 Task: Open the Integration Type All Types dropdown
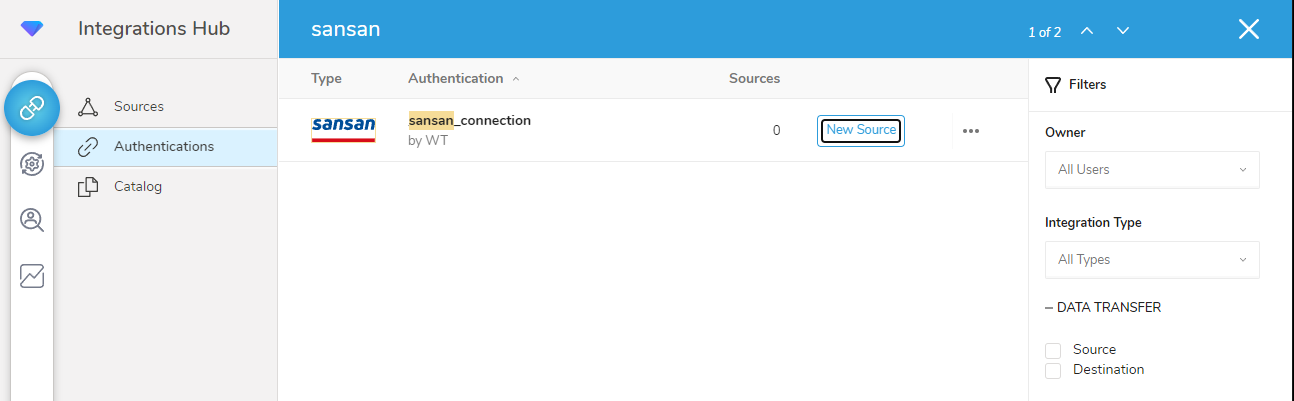pos(1151,260)
